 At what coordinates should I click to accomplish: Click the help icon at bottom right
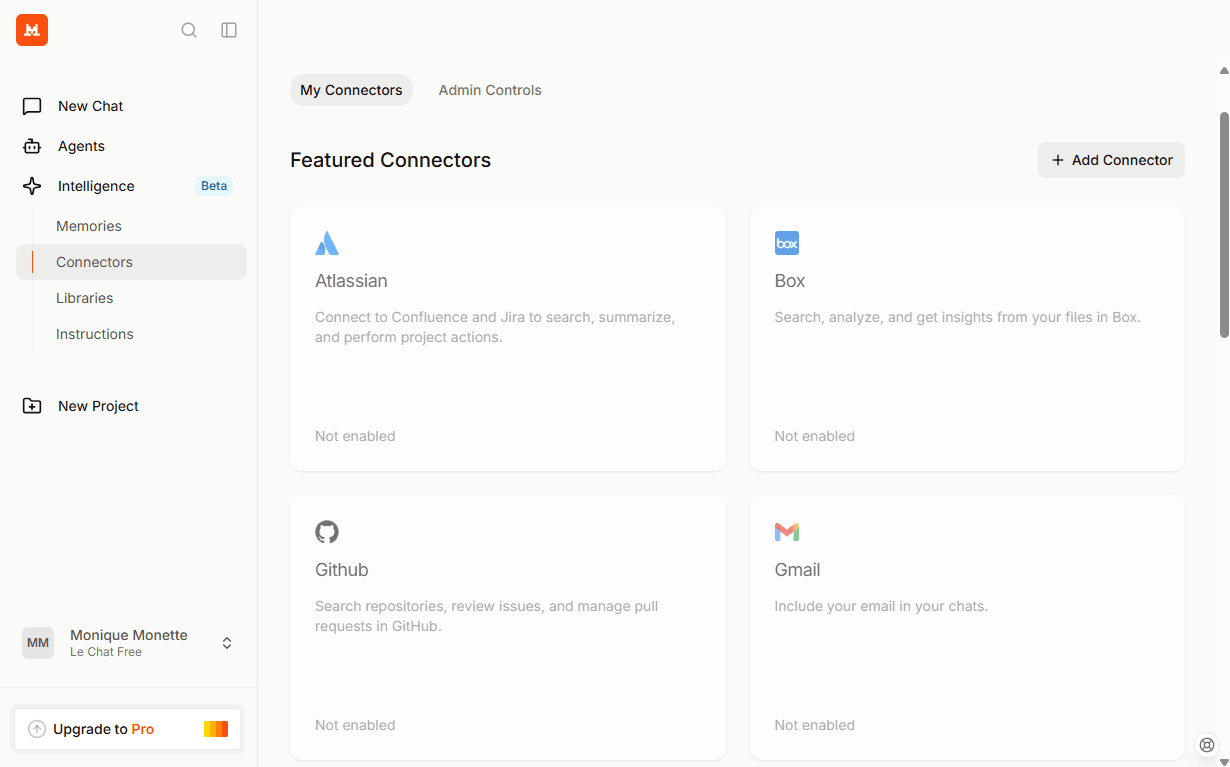click(1207, 744)
